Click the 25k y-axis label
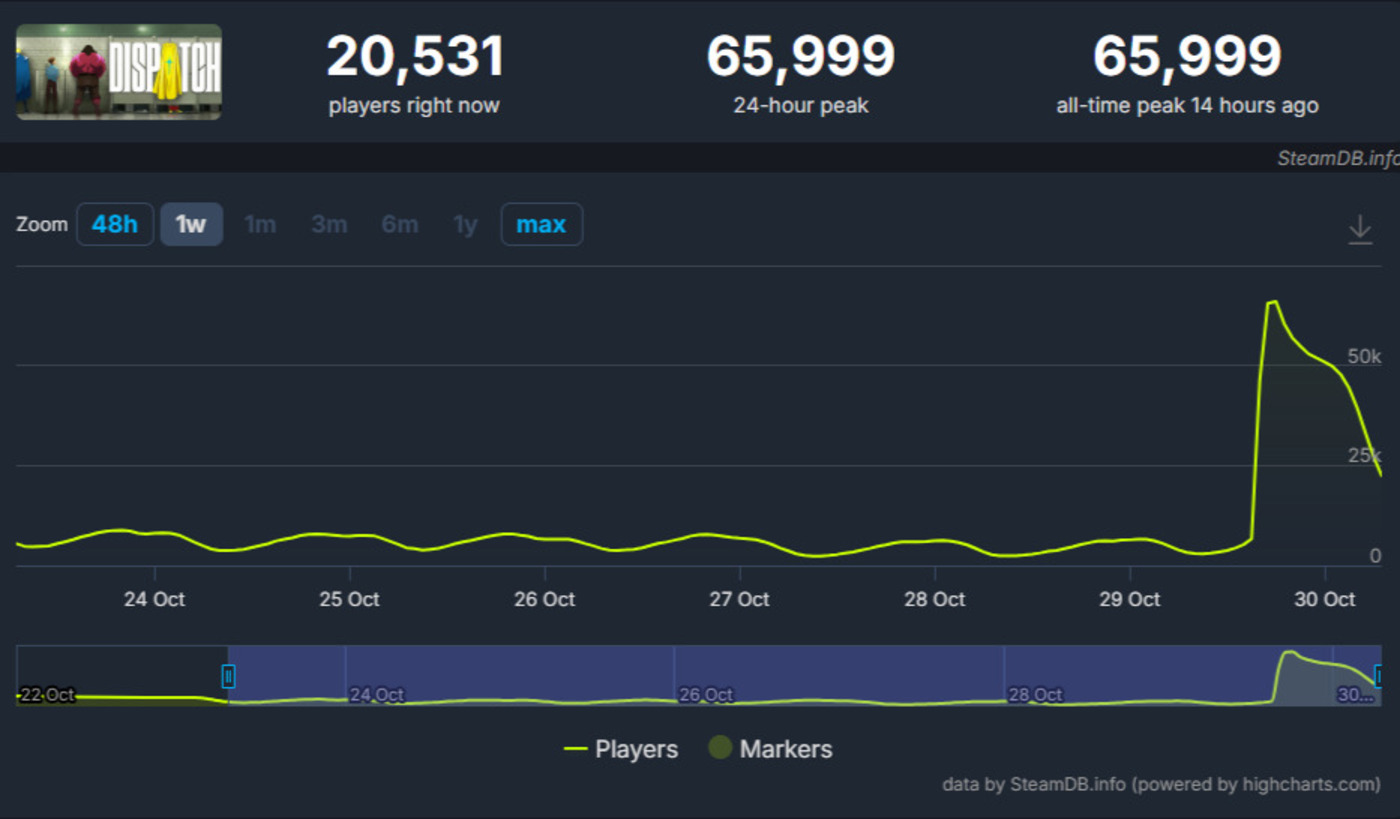Viewport: 1400px width, 819px height. pyautogui.click(x=1364, y=456)
